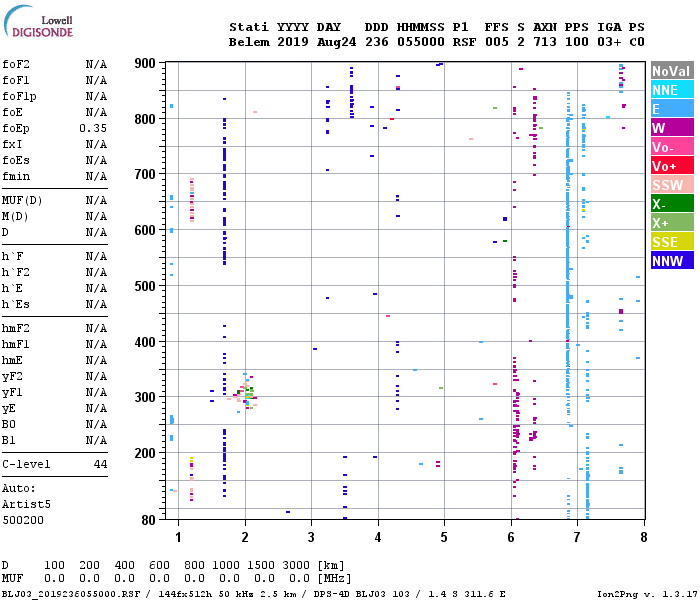Click the 500200 version number
700x600 pixels.
23,521
